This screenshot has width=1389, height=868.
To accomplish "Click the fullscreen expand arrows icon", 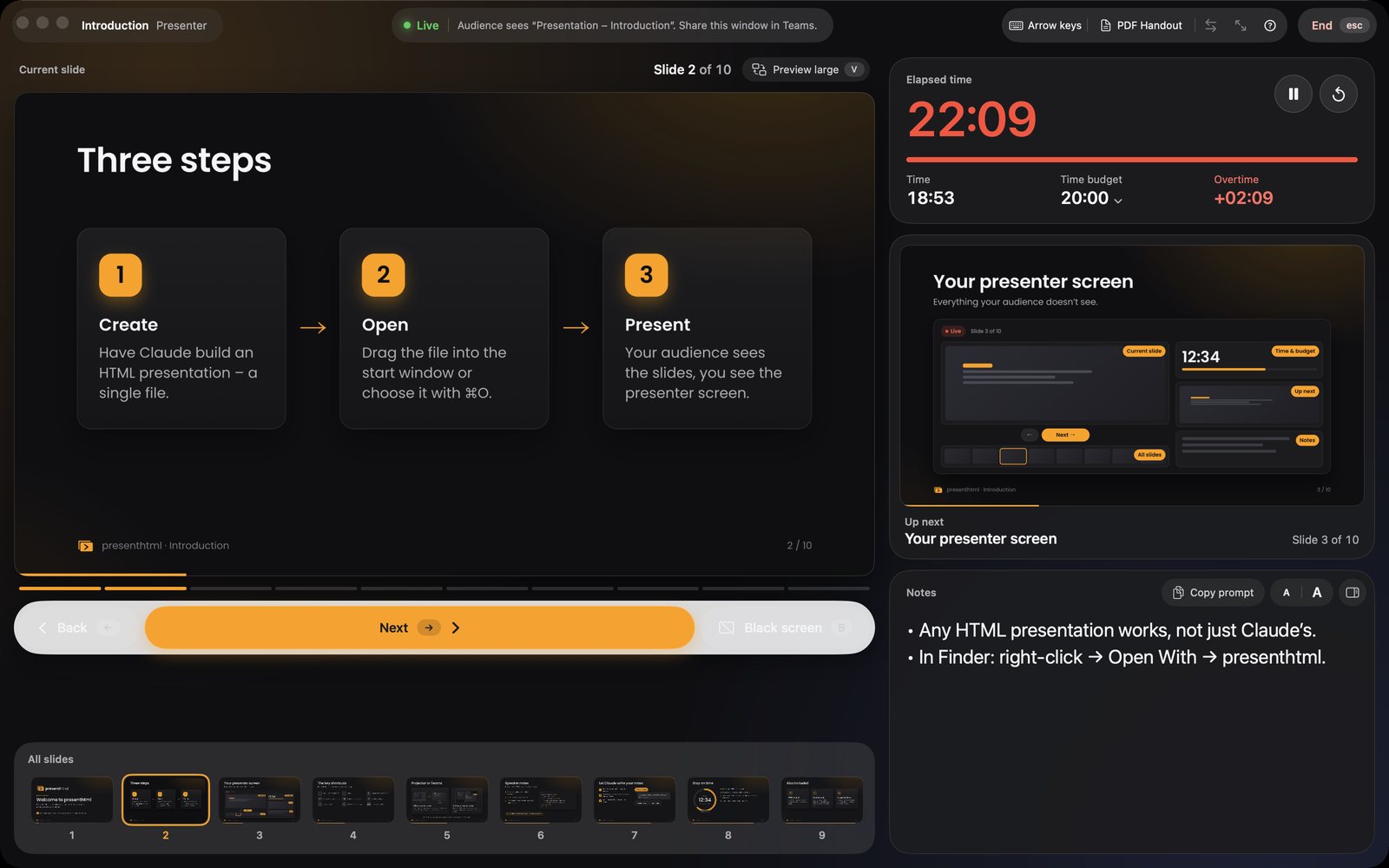I will coord(1241,25).
